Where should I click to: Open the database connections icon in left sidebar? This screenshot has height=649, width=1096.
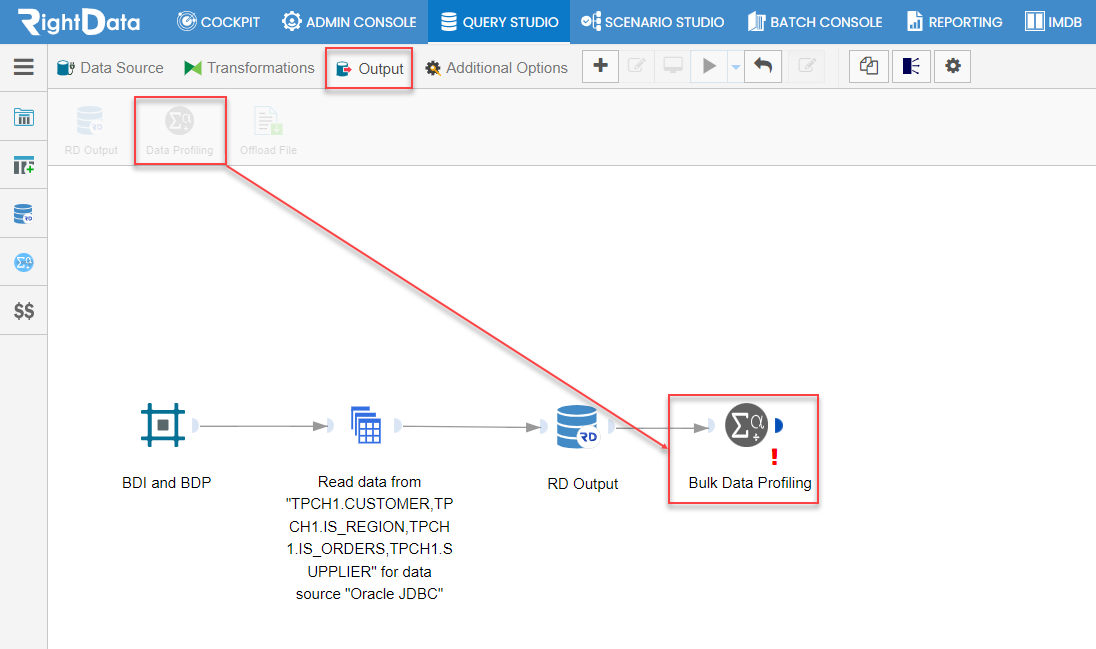[23, 212]
